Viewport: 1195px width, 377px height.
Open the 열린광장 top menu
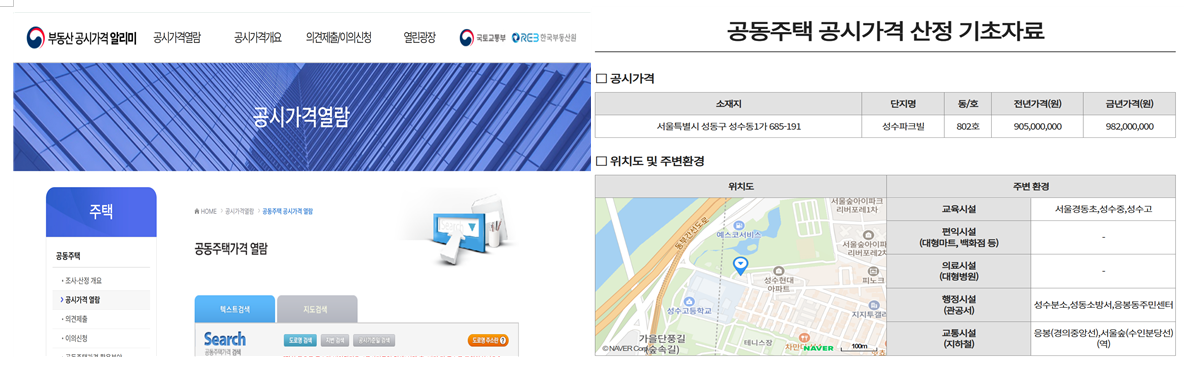[419, 37]
